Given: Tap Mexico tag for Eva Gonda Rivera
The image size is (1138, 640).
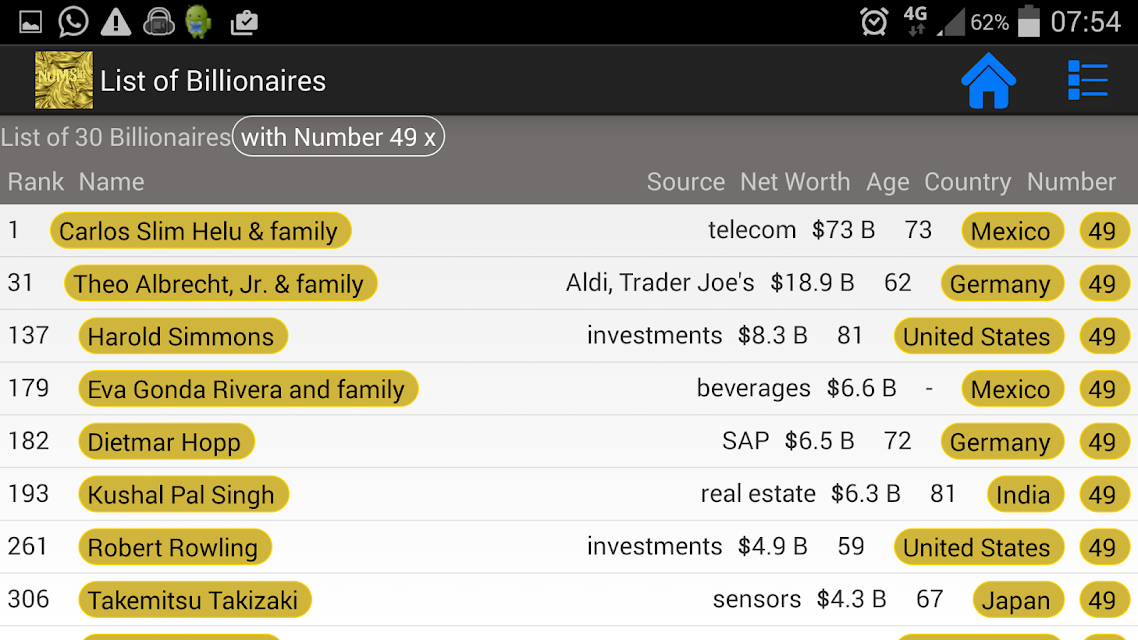Looking at the screenshot, I should [x=1012, y=390].
